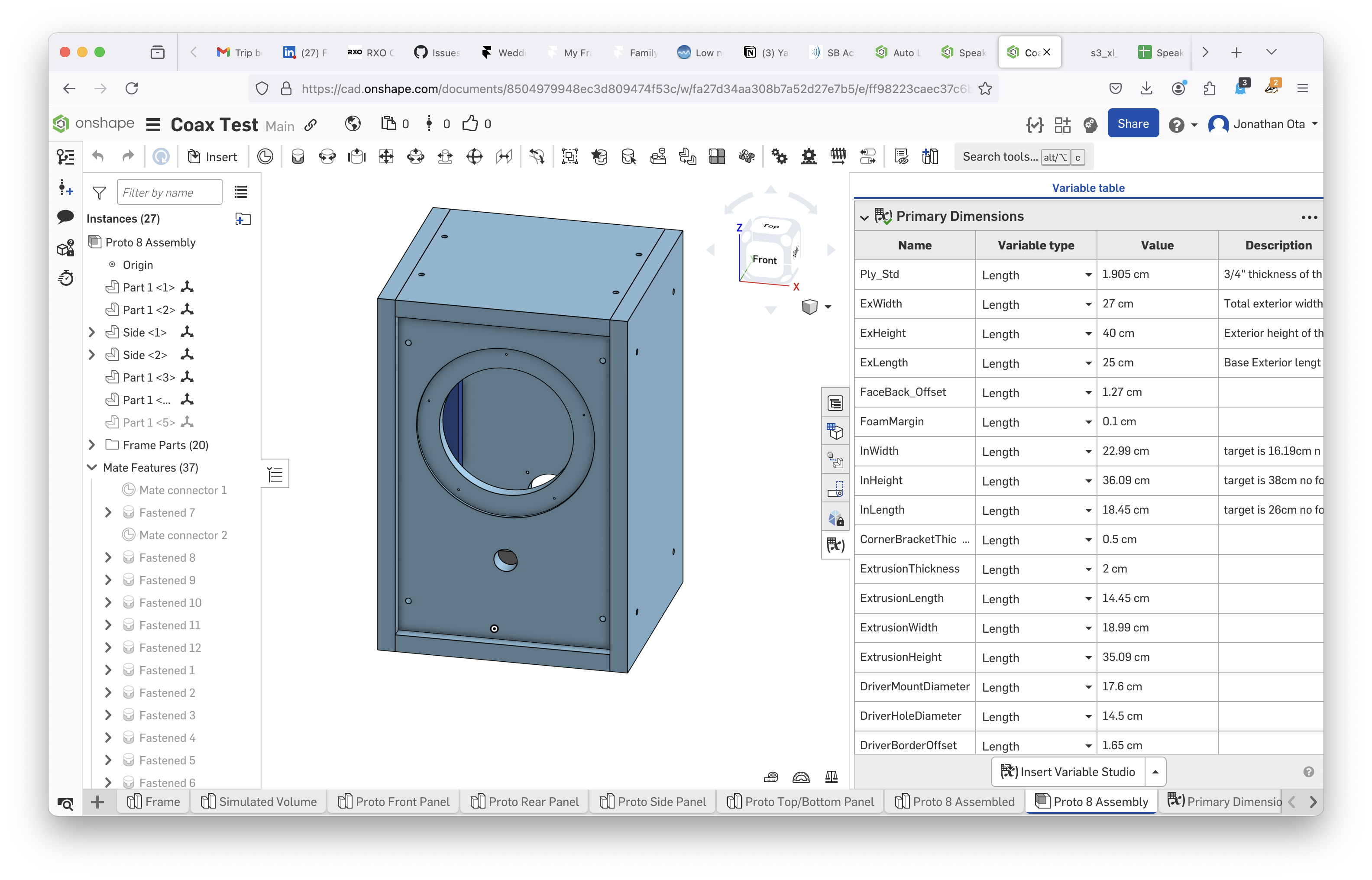Open the Insert parts tool
The image size is (1372, 880).
tap(212, 157)
